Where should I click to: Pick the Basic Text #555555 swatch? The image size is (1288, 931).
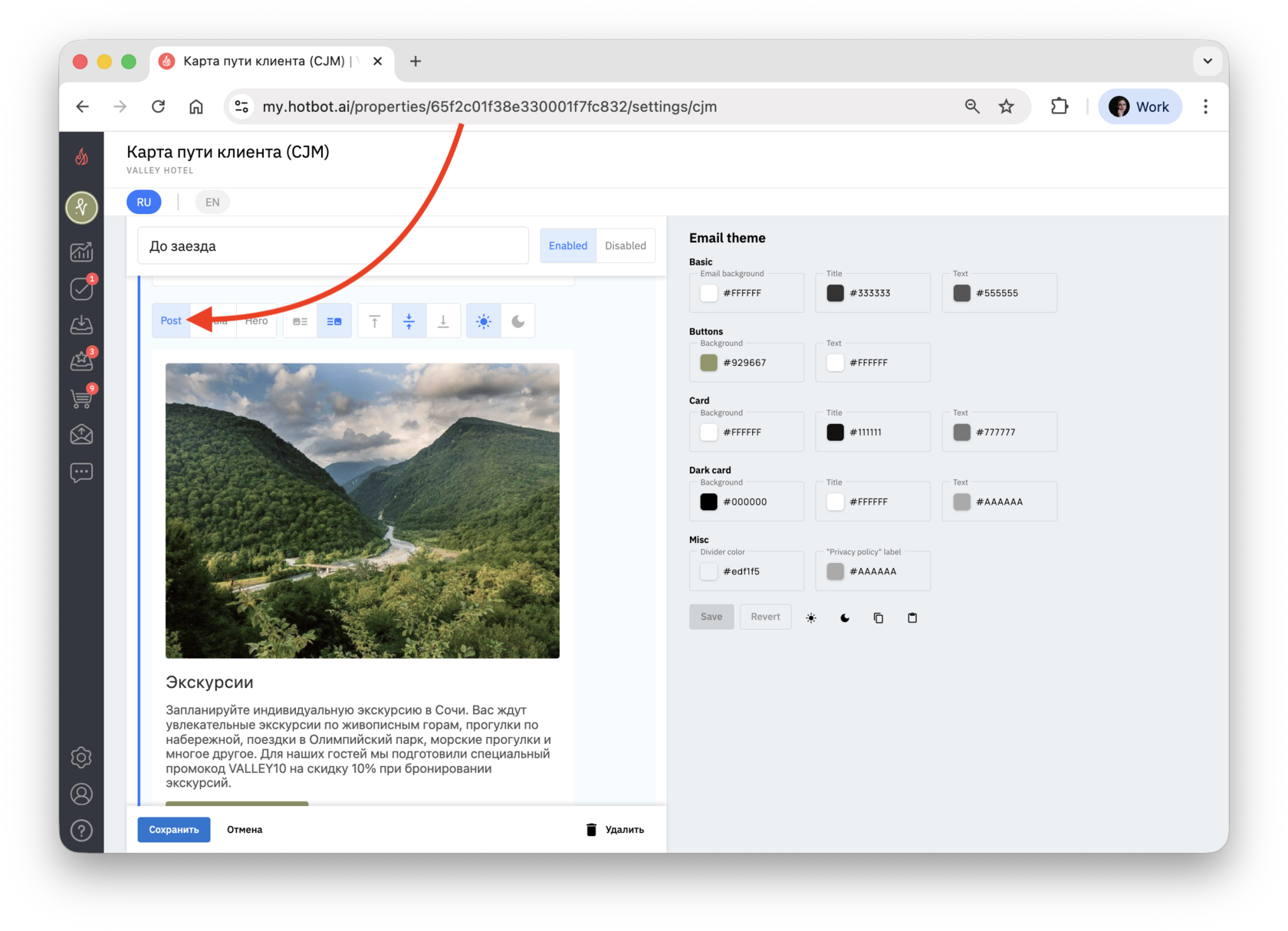click(x=962, y=293)
